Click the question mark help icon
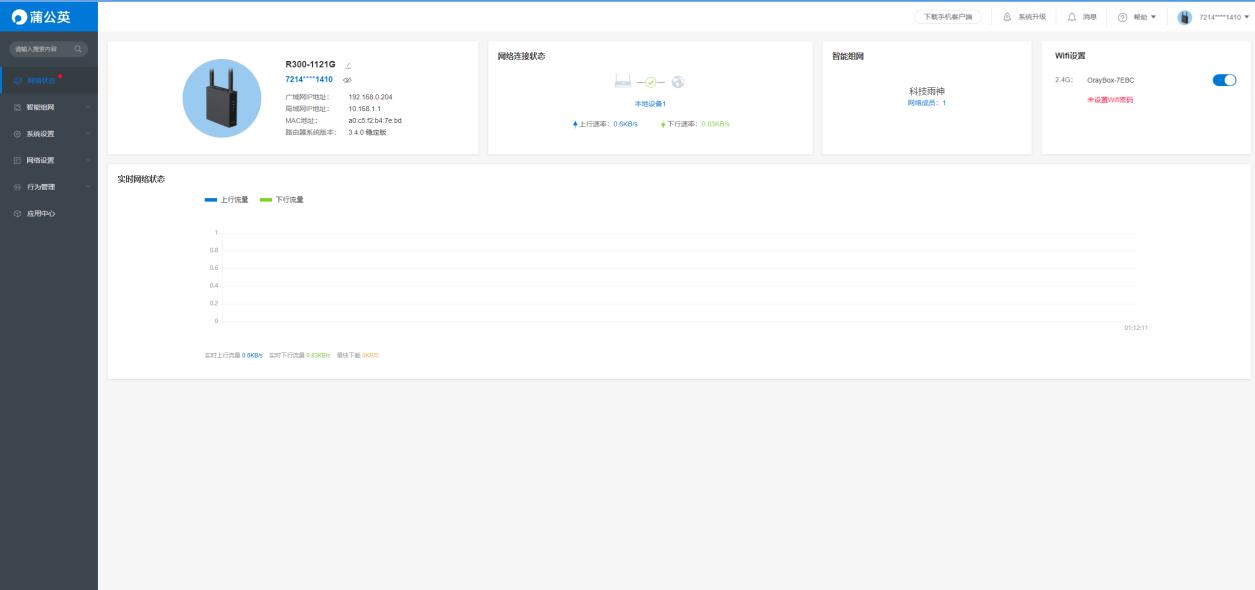 click(x=1122, y=17)
